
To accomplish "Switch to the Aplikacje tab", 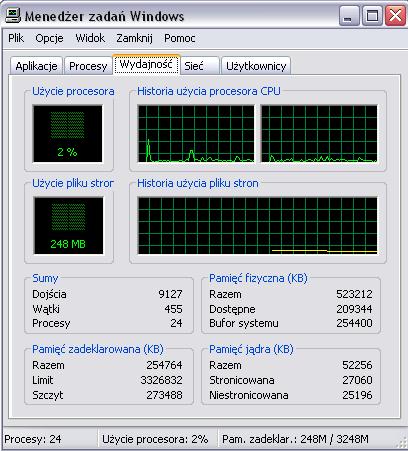I will click(36, 66).
